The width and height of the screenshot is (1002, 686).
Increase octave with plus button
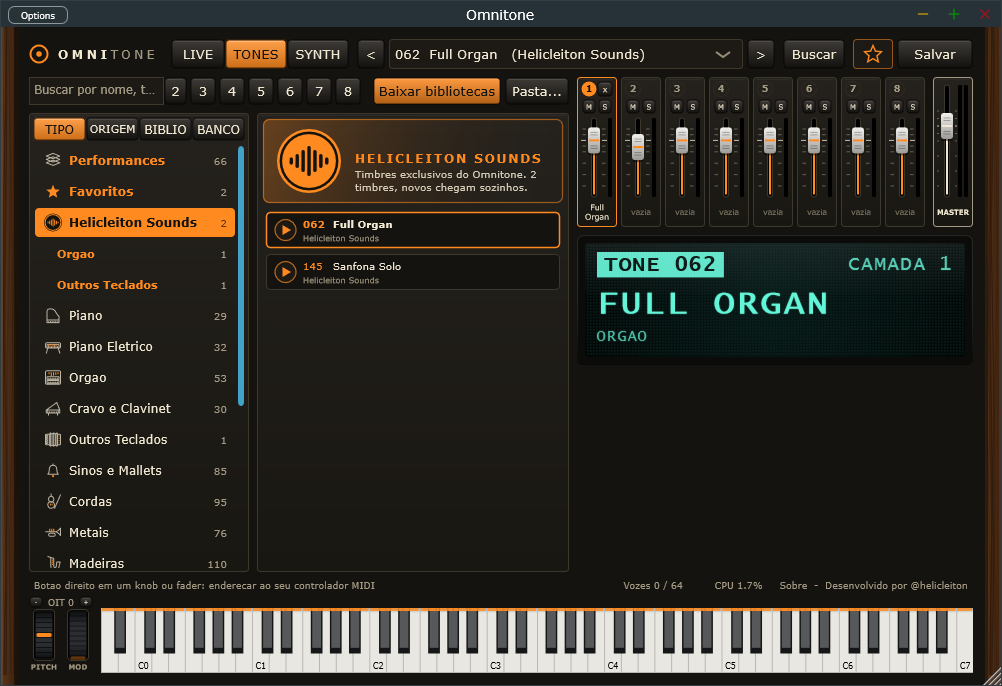(86, 602)
